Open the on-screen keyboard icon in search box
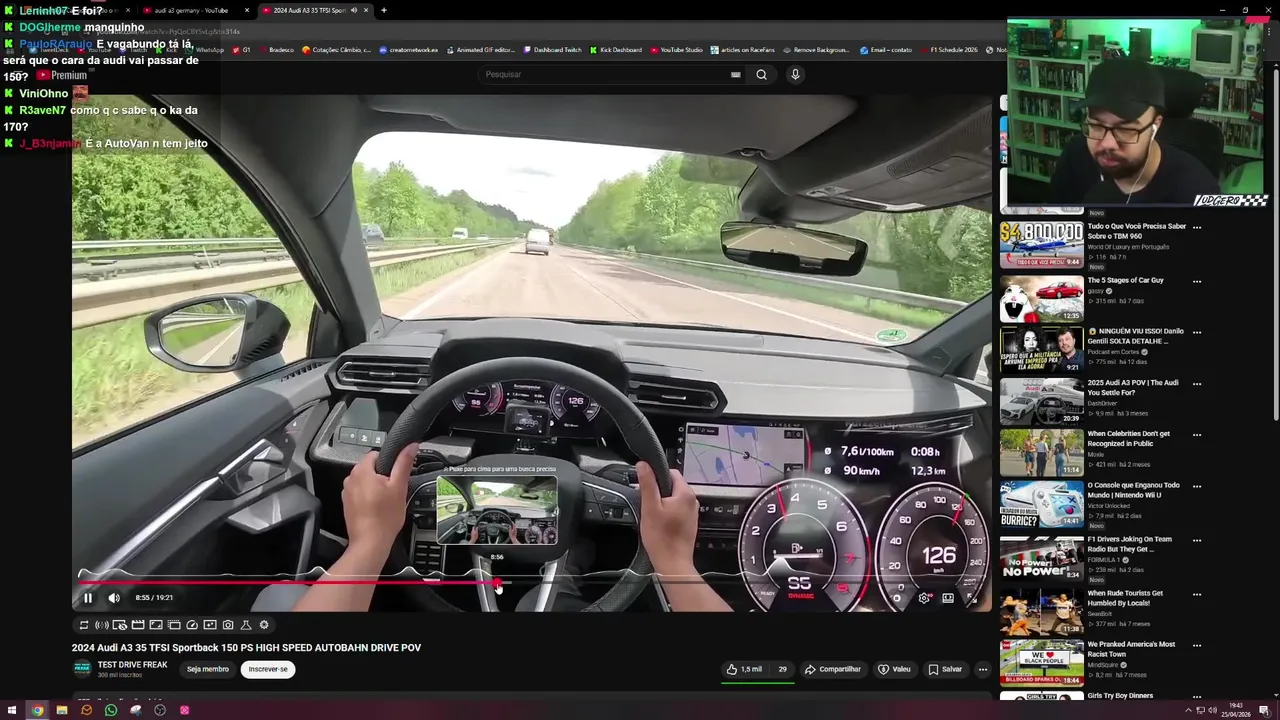Viewport: 1280px width, 720px height. pyautogui.click(x=736, y=74)
